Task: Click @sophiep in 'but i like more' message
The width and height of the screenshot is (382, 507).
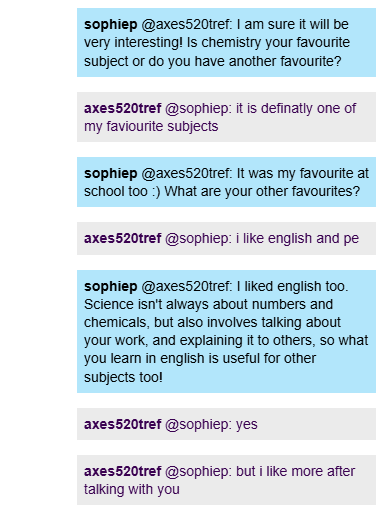Action: [x=198, y=471]
